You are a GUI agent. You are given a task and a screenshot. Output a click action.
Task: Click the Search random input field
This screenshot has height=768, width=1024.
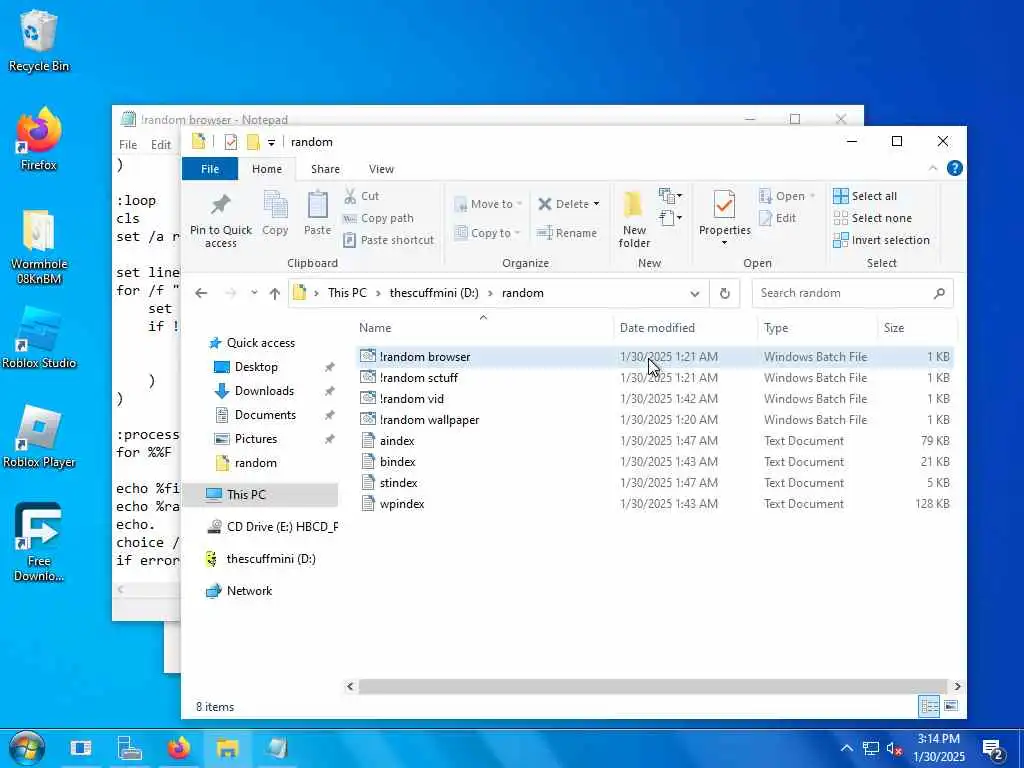pos(852,293)
